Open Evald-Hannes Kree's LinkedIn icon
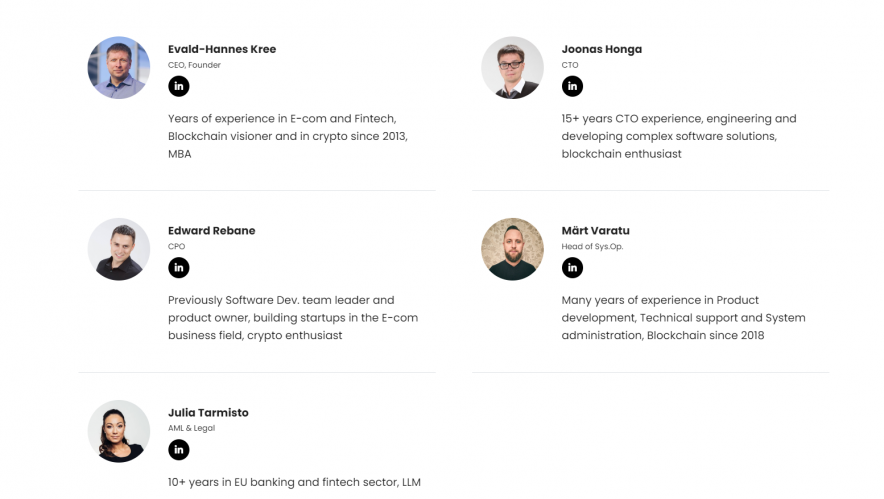 tap(178, 86)
